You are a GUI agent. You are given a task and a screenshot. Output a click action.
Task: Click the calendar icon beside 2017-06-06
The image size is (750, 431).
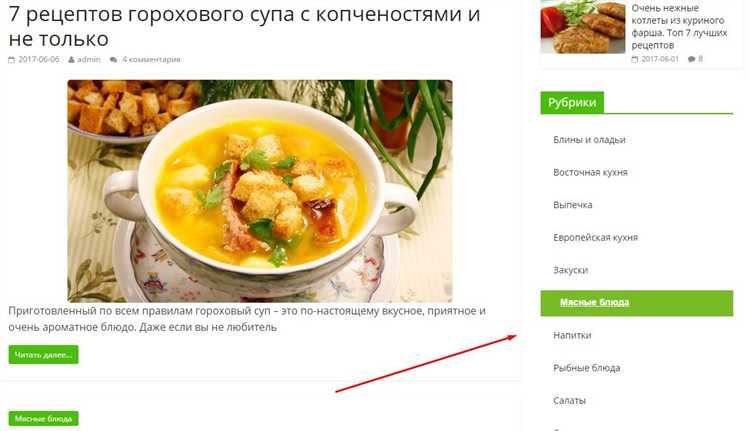point(11,60)
